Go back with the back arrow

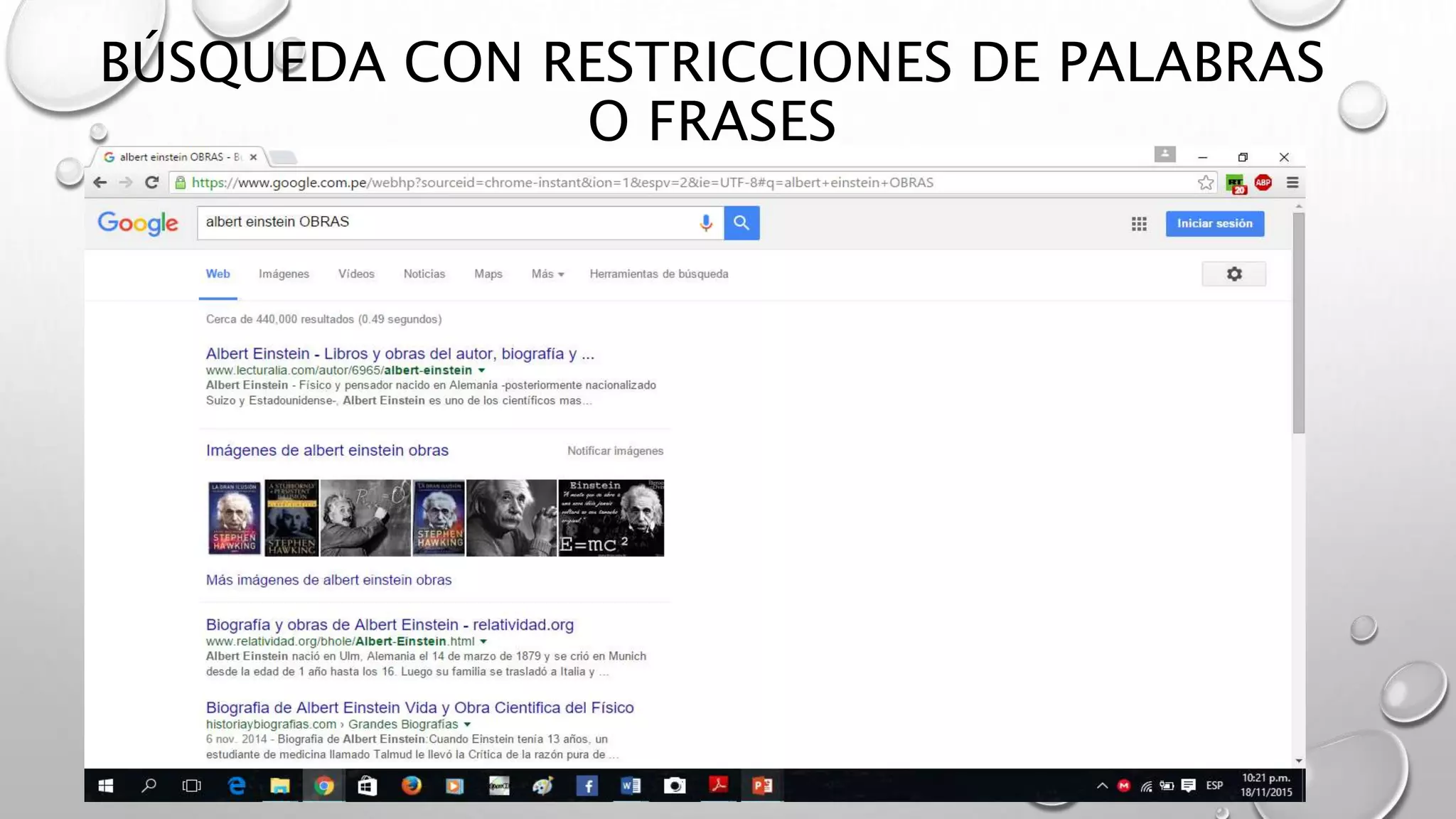[x=100, y=183]
